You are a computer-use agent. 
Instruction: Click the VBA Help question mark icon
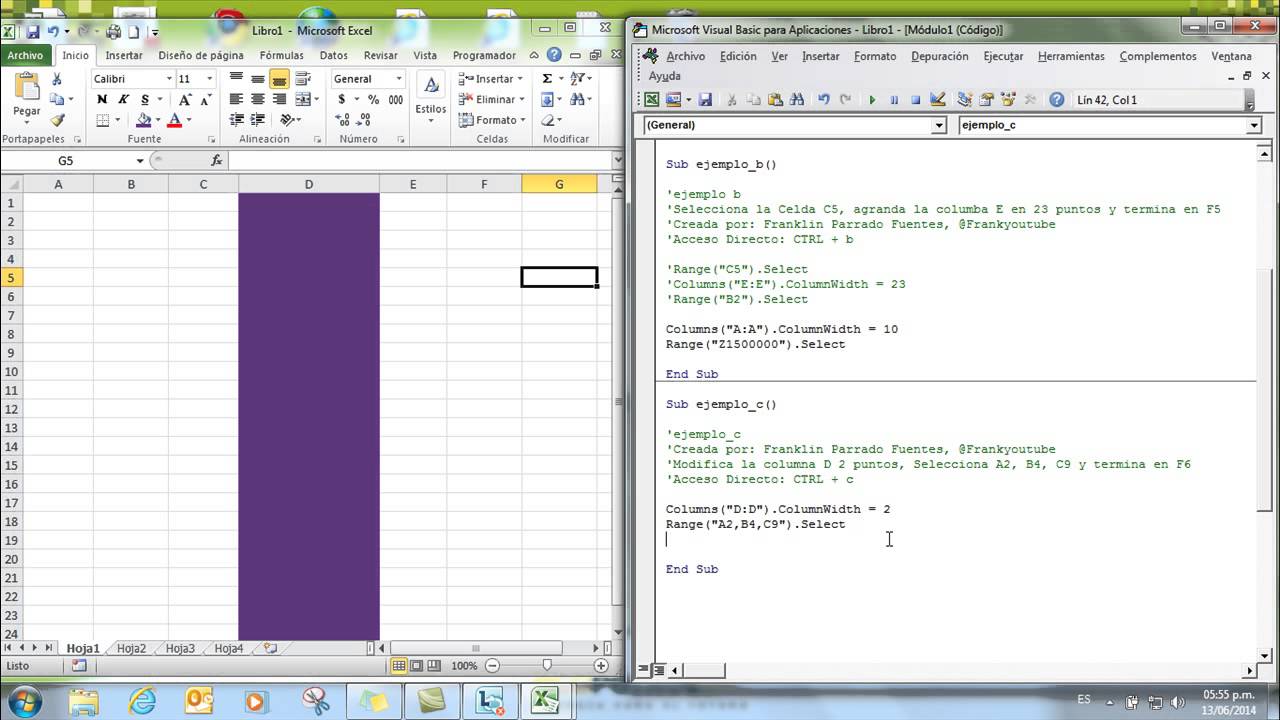point(1056,100)
